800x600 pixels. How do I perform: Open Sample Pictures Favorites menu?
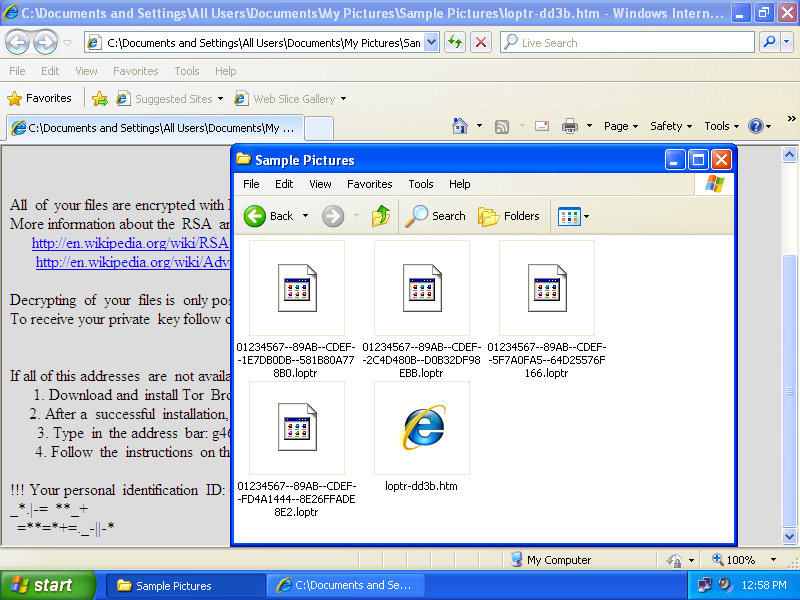coord(369,184)
